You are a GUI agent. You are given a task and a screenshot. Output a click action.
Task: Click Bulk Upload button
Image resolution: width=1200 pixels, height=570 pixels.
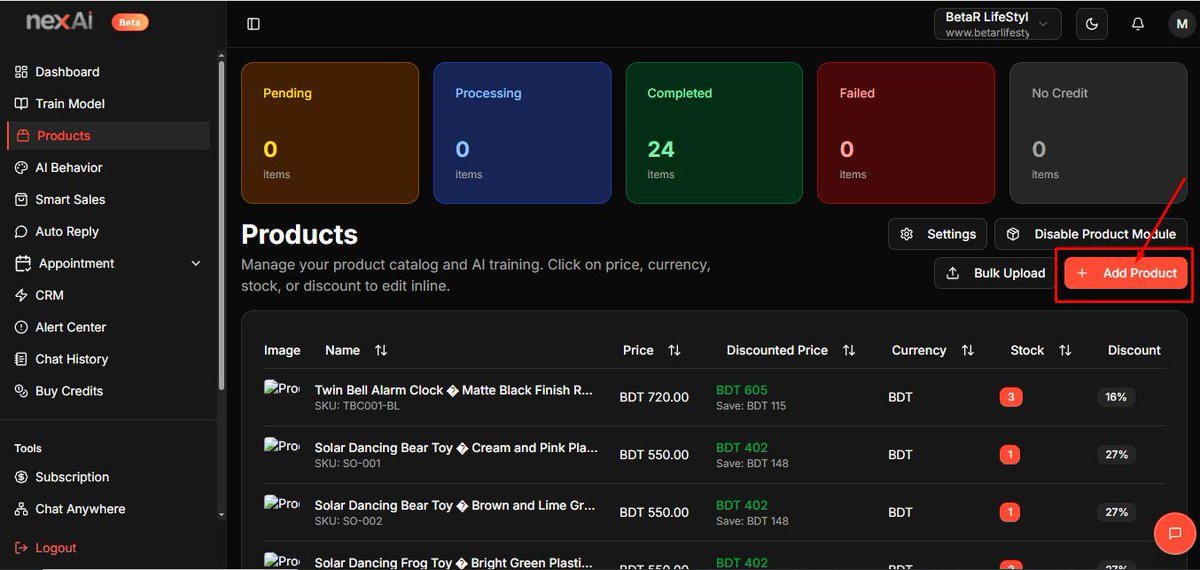click(995, 273)
